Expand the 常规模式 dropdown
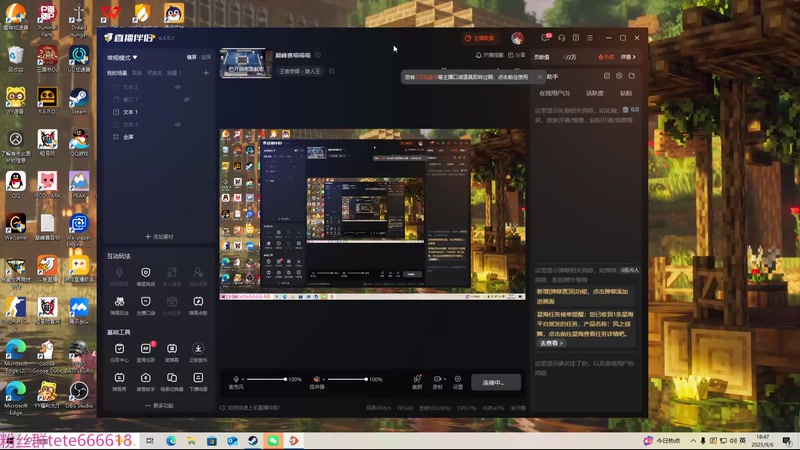The width and height of the screenshot is (800, 450). 122,58
